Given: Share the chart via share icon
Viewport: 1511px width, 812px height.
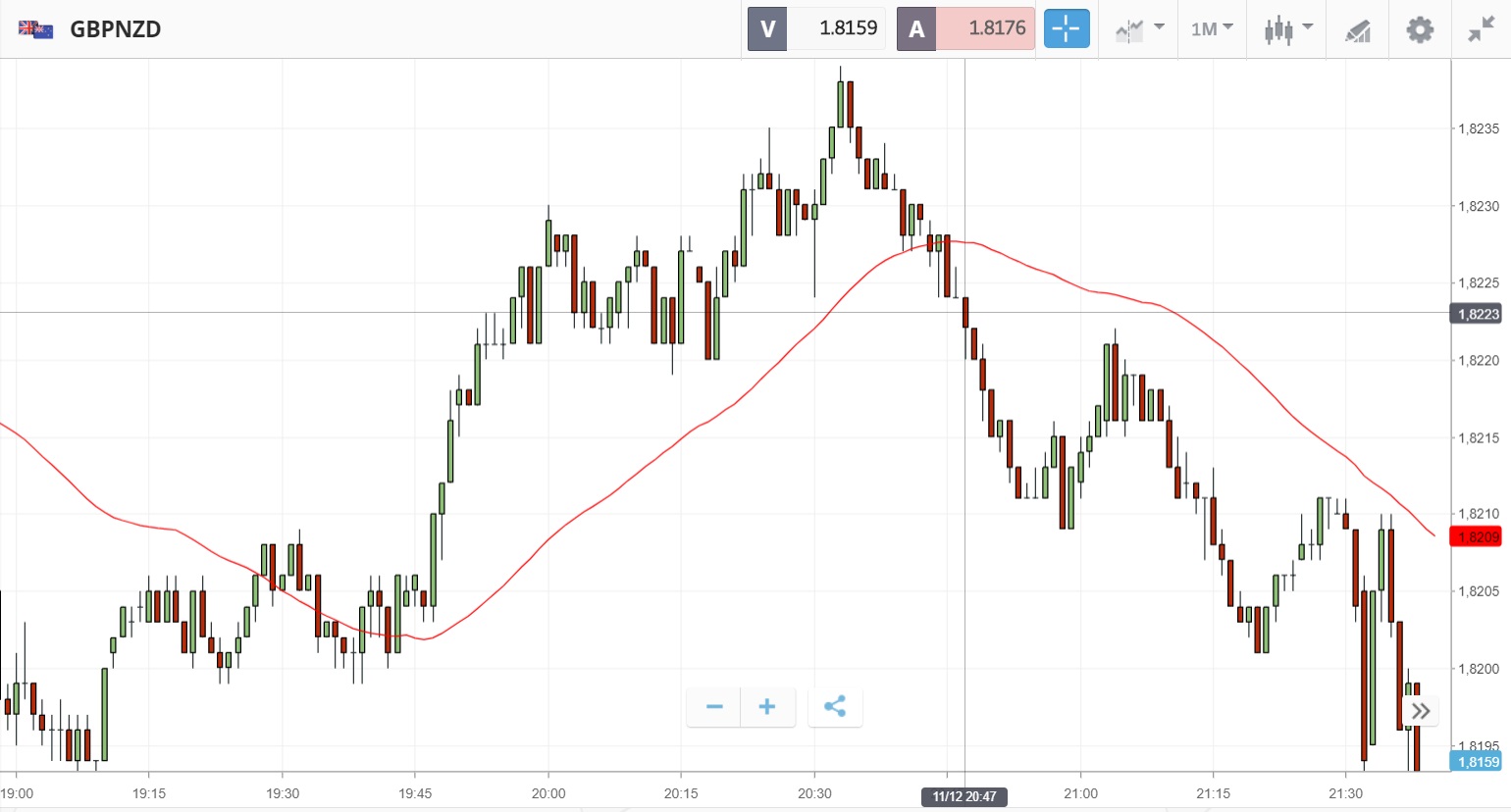Looking at the screenshot, I should tap(835, 707).
